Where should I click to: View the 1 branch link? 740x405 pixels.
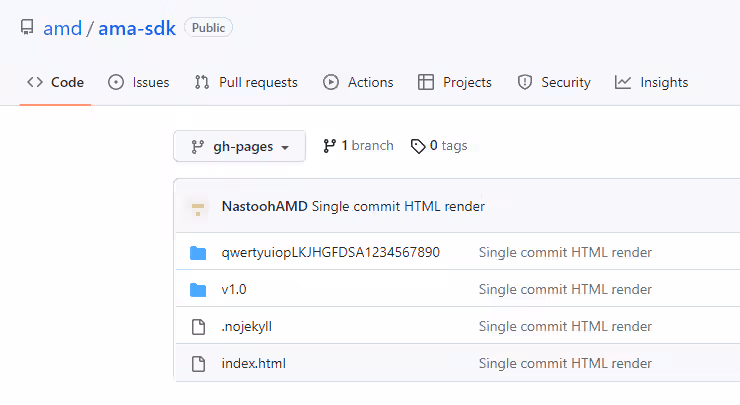tap(358, 145)
